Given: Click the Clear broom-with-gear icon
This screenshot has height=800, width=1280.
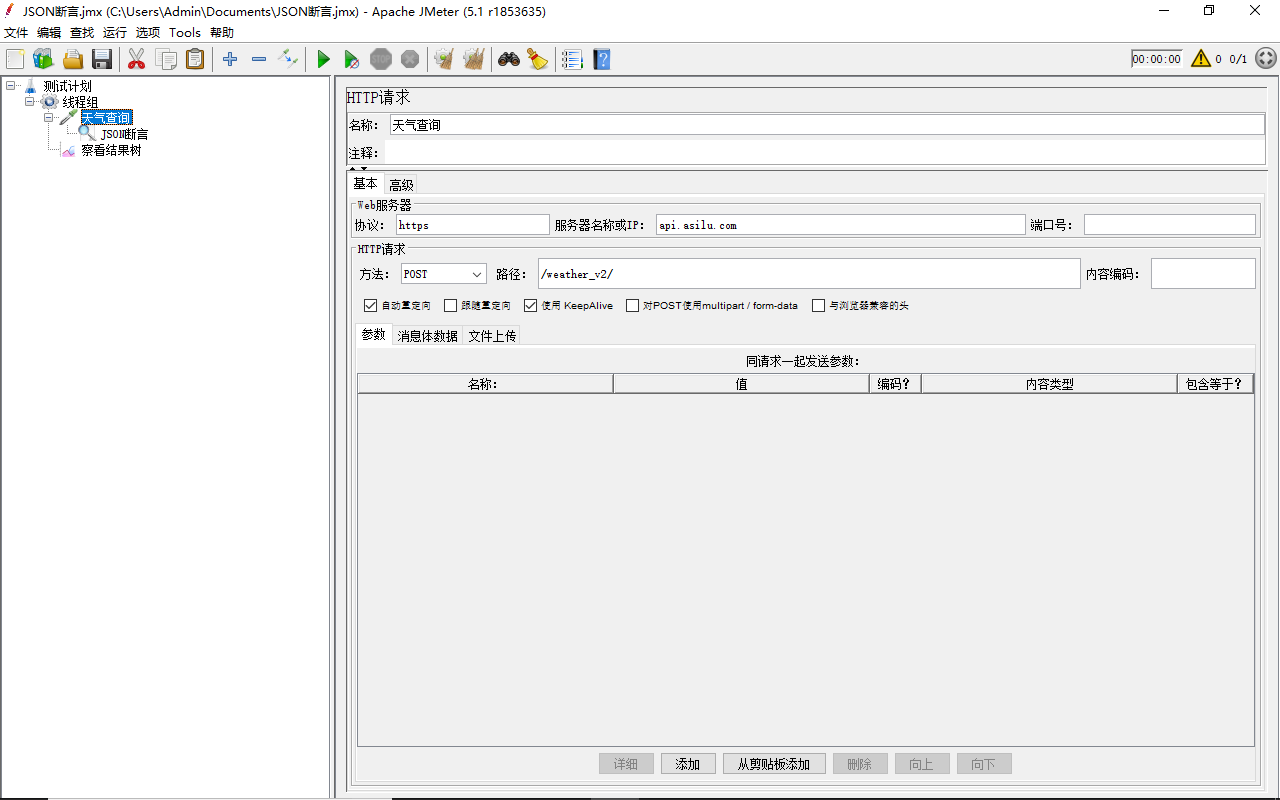Looking at the screenshot, I should pyautogui.click(x=444, y=59).
